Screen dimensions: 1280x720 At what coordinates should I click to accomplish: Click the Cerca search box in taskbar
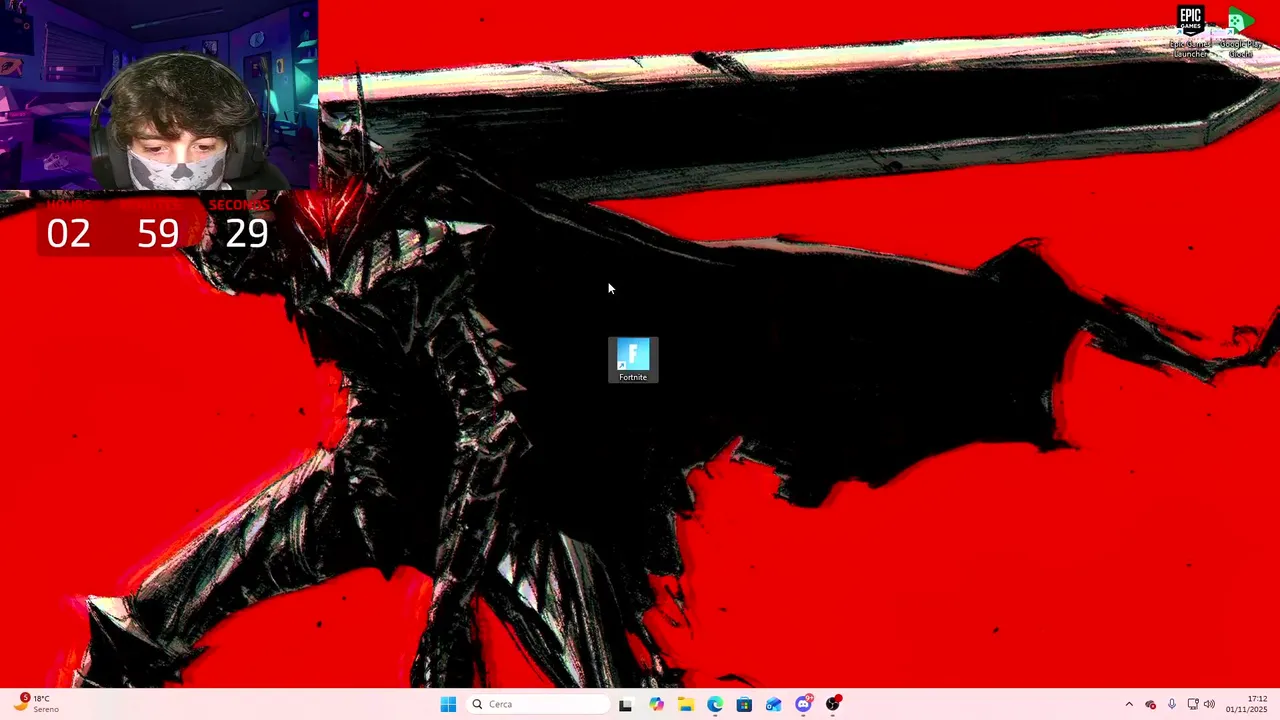(540, 704)
